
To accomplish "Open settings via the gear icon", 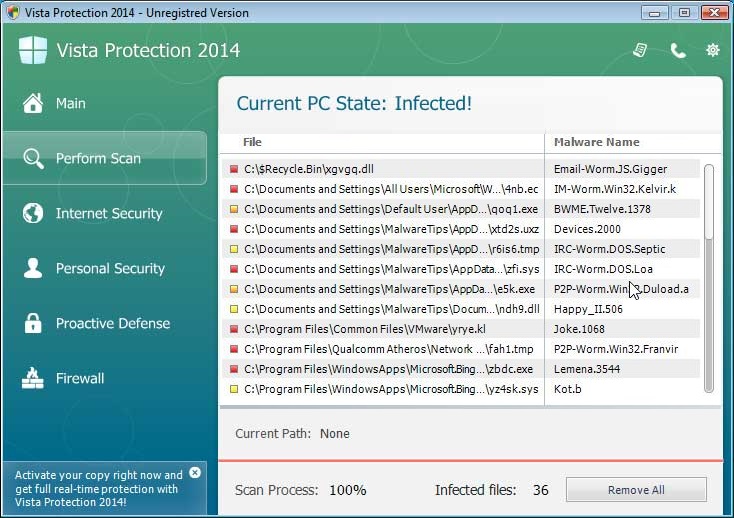I will [x=712, y=50].
